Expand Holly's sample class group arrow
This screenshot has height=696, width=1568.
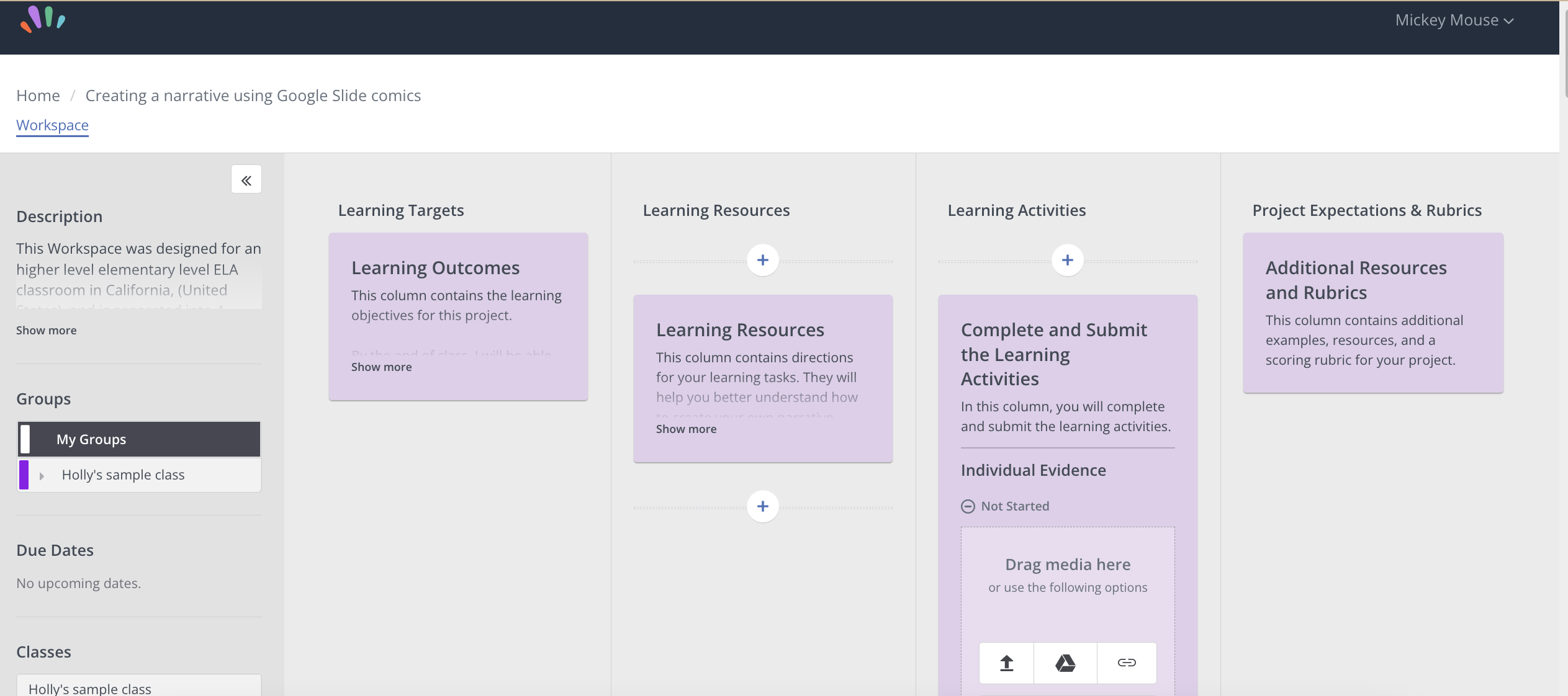42,476
